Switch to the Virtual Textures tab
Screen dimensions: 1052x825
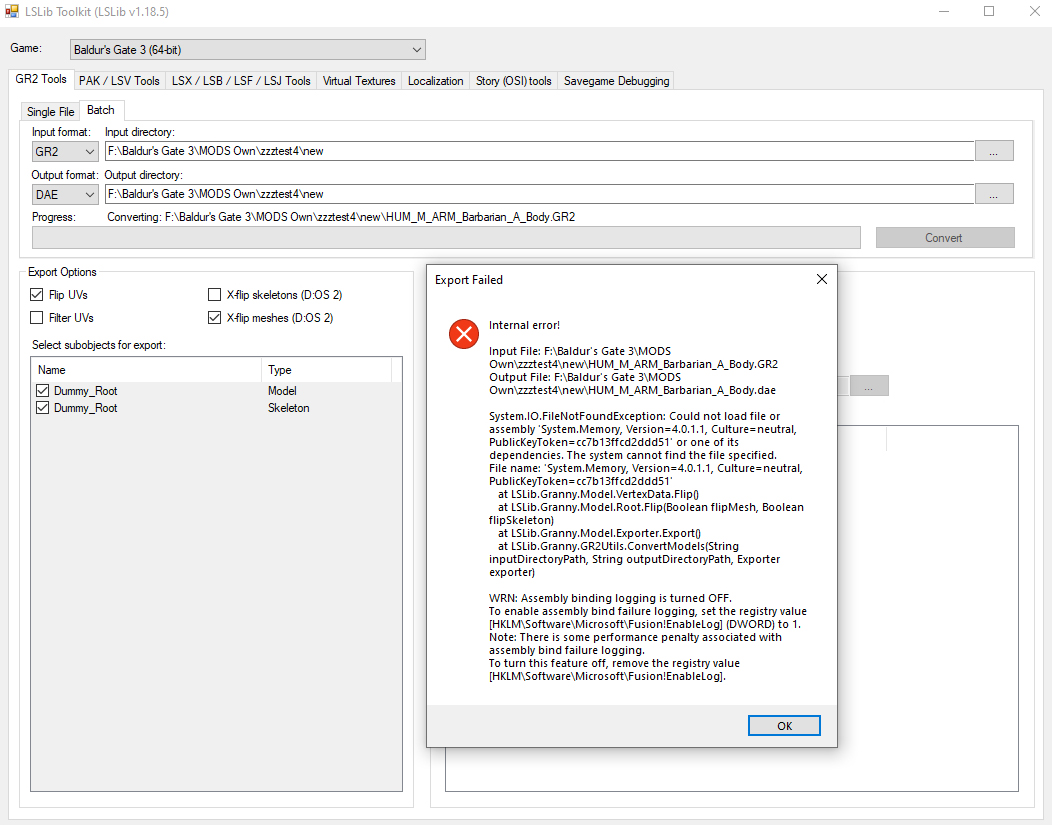click(358, 80)
